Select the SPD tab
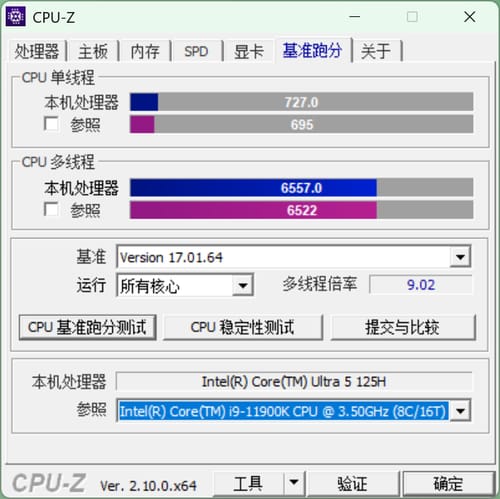The width and height of the screenshot is (500, 499). click(196, 51)
